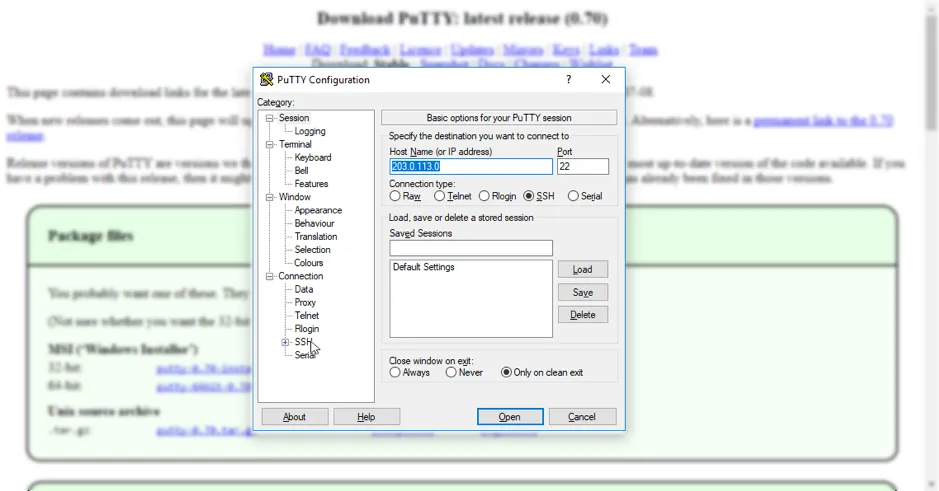
Task: Collapse the Window tree node
Action: coord(269,197)
